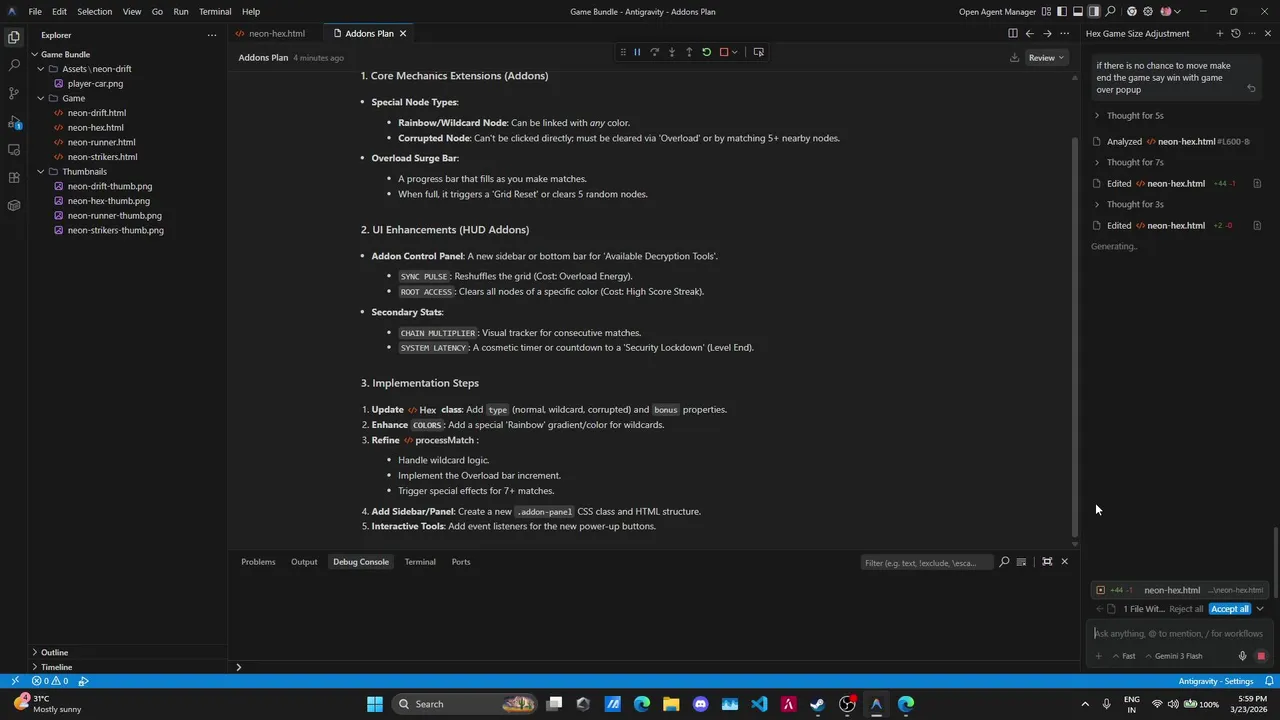Navigate back with the editor left arrow
The width and height of the screenshot is (1280, 720).
(1030, 33)
